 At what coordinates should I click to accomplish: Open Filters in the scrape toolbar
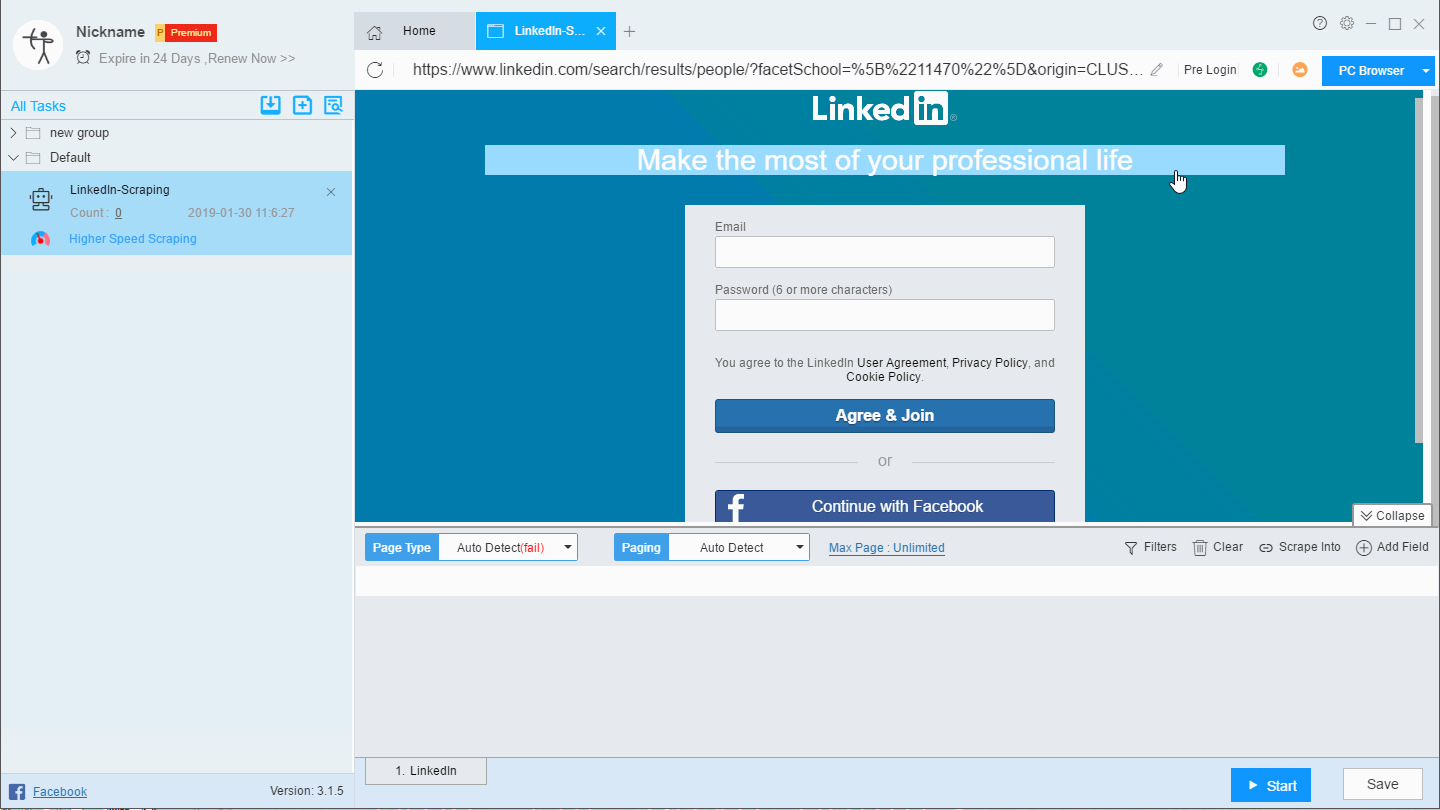click(x=1150, y=547)
